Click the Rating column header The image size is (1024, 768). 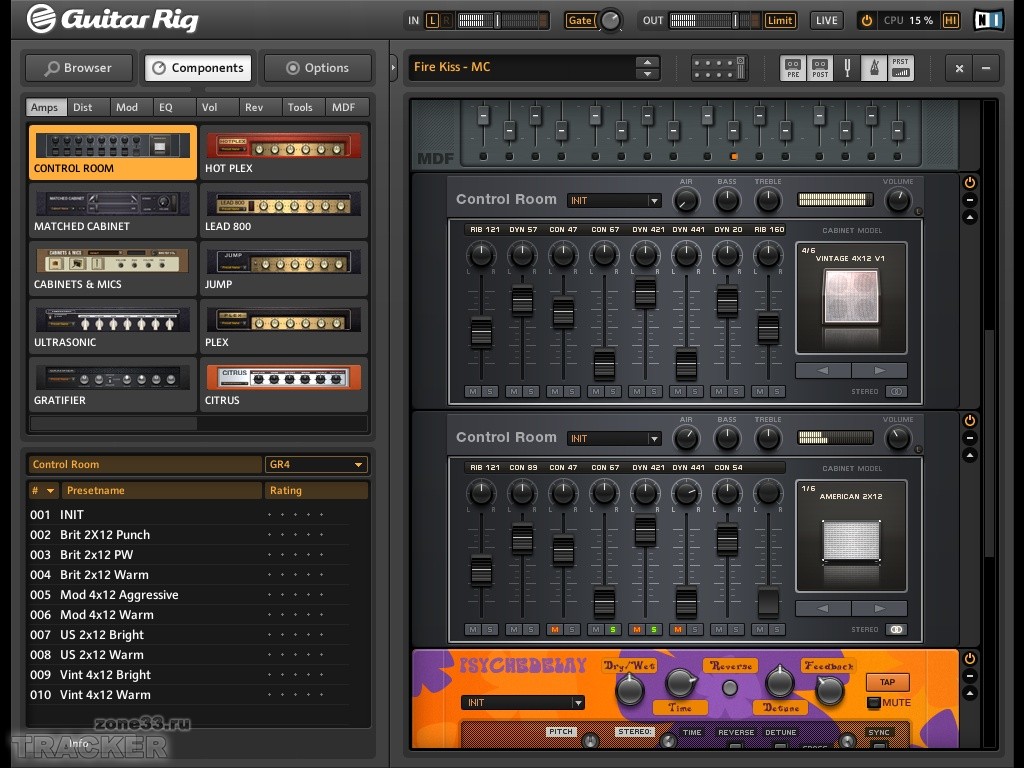315,490
